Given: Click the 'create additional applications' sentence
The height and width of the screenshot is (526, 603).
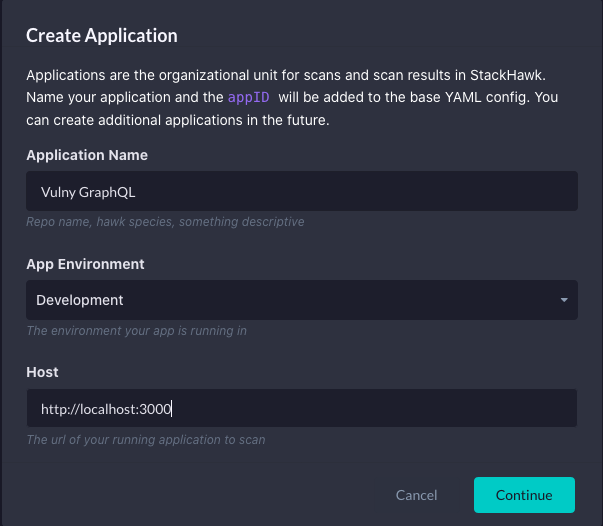Looking at the screenshot, I should tap(178, 120).
